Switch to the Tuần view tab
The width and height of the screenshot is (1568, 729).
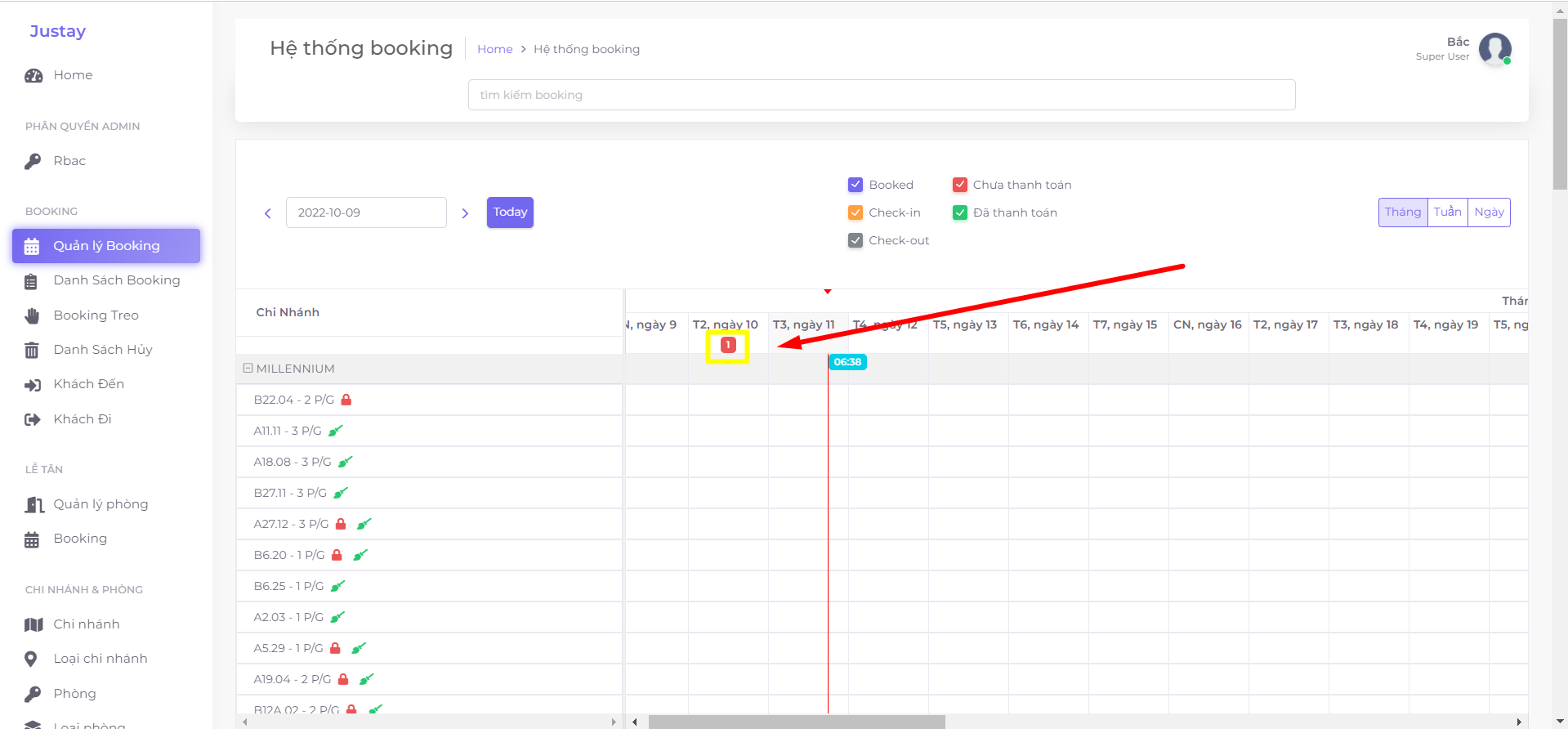pyautogui.click(x=1447, y=212)
